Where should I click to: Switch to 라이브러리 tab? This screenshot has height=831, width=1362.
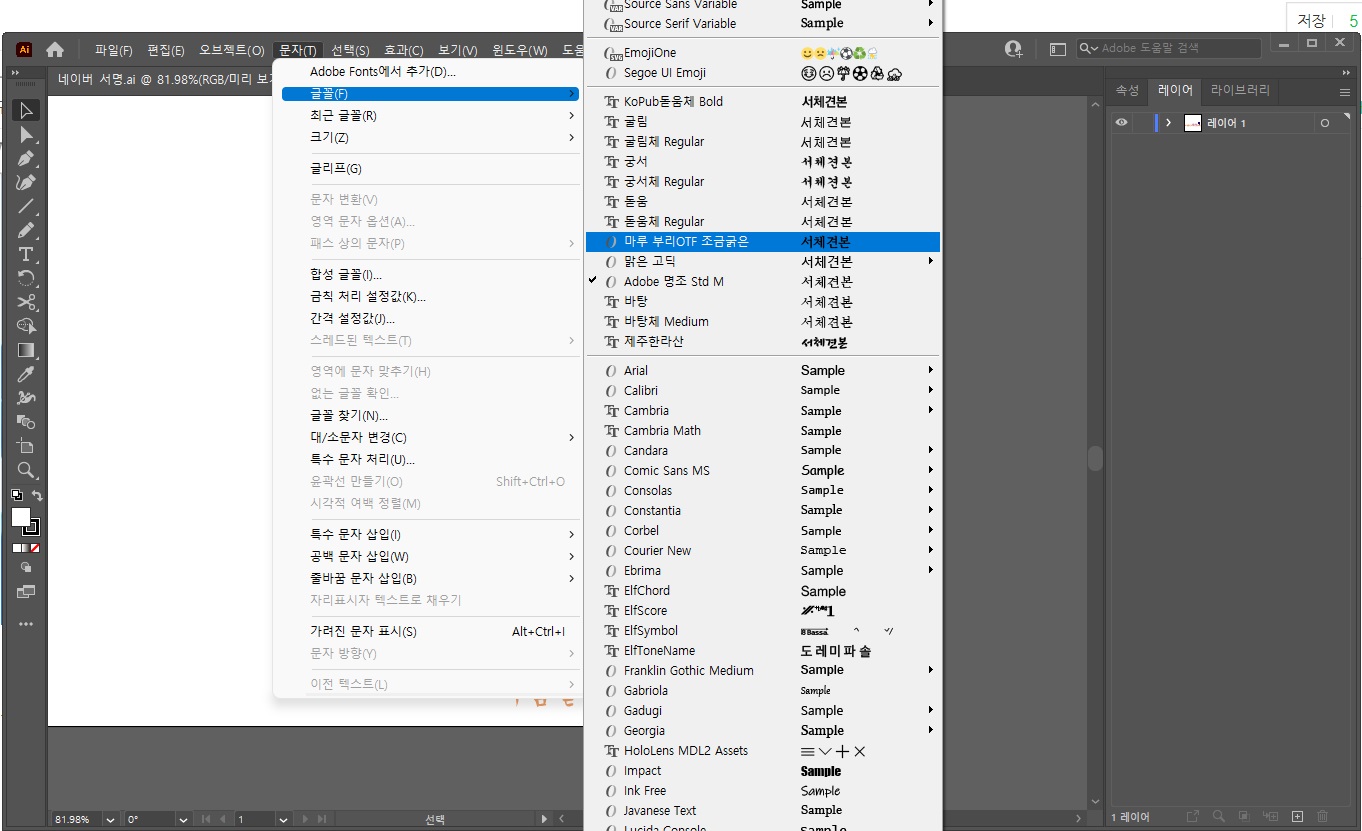pyautogui.click(x=1240, y=90)
